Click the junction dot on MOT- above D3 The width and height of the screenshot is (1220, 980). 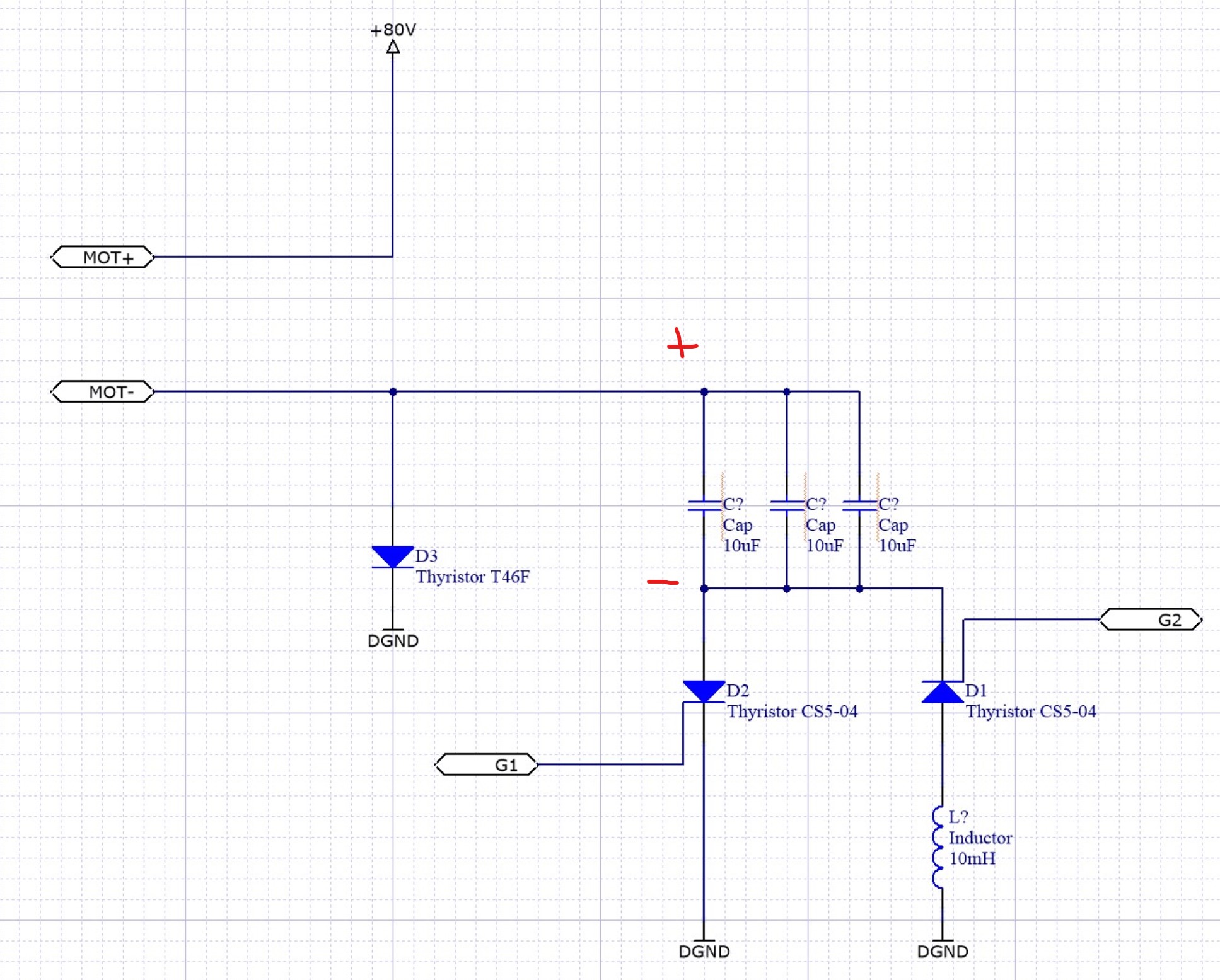[393, 391]
